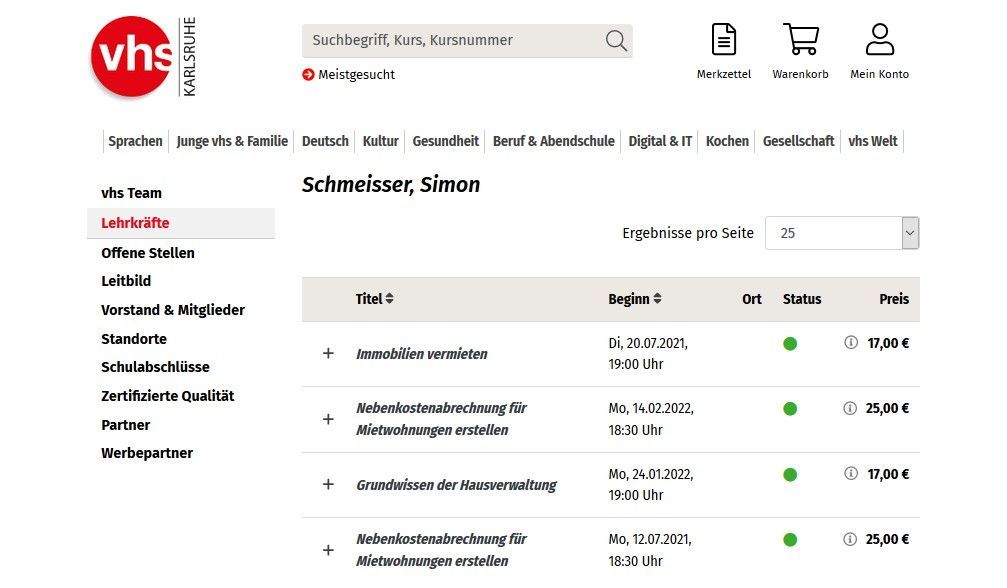Viewport: 1007px width, 588px height.
Task: Open the Digital & IT menu
Action: coord(660,141)
